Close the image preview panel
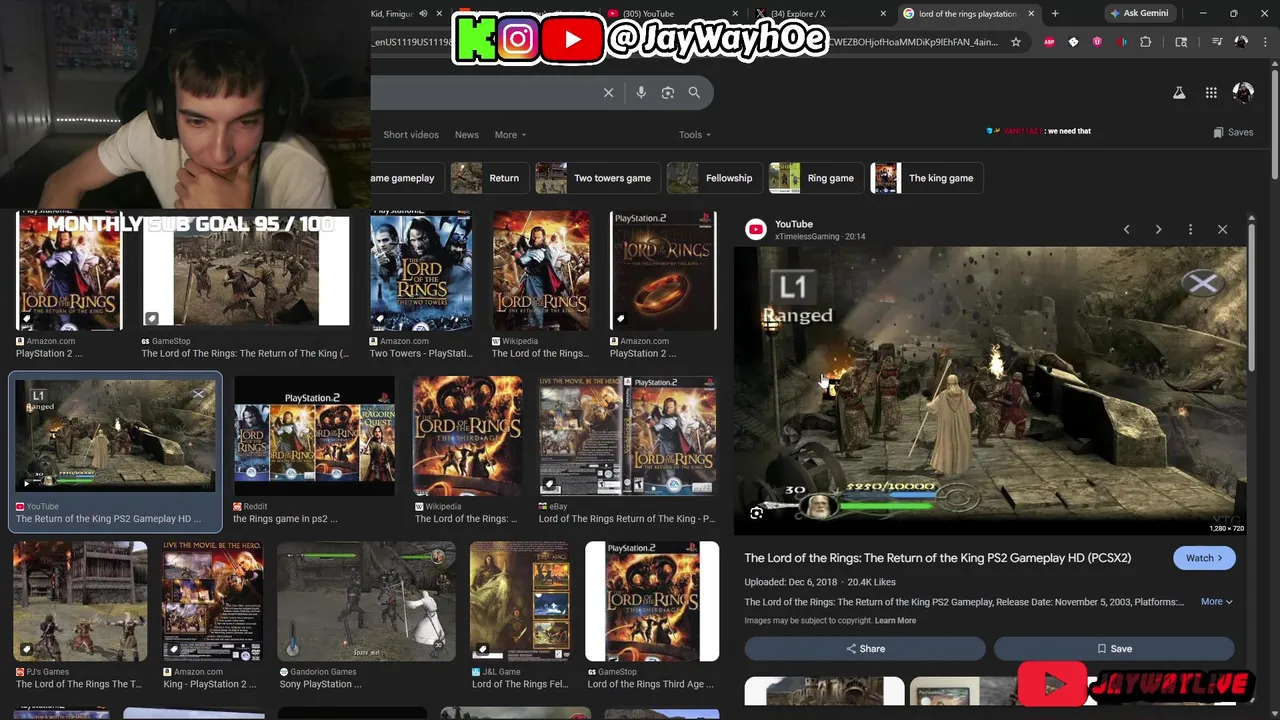This screenshot has height=720, width=1280. coord(1222,229)
